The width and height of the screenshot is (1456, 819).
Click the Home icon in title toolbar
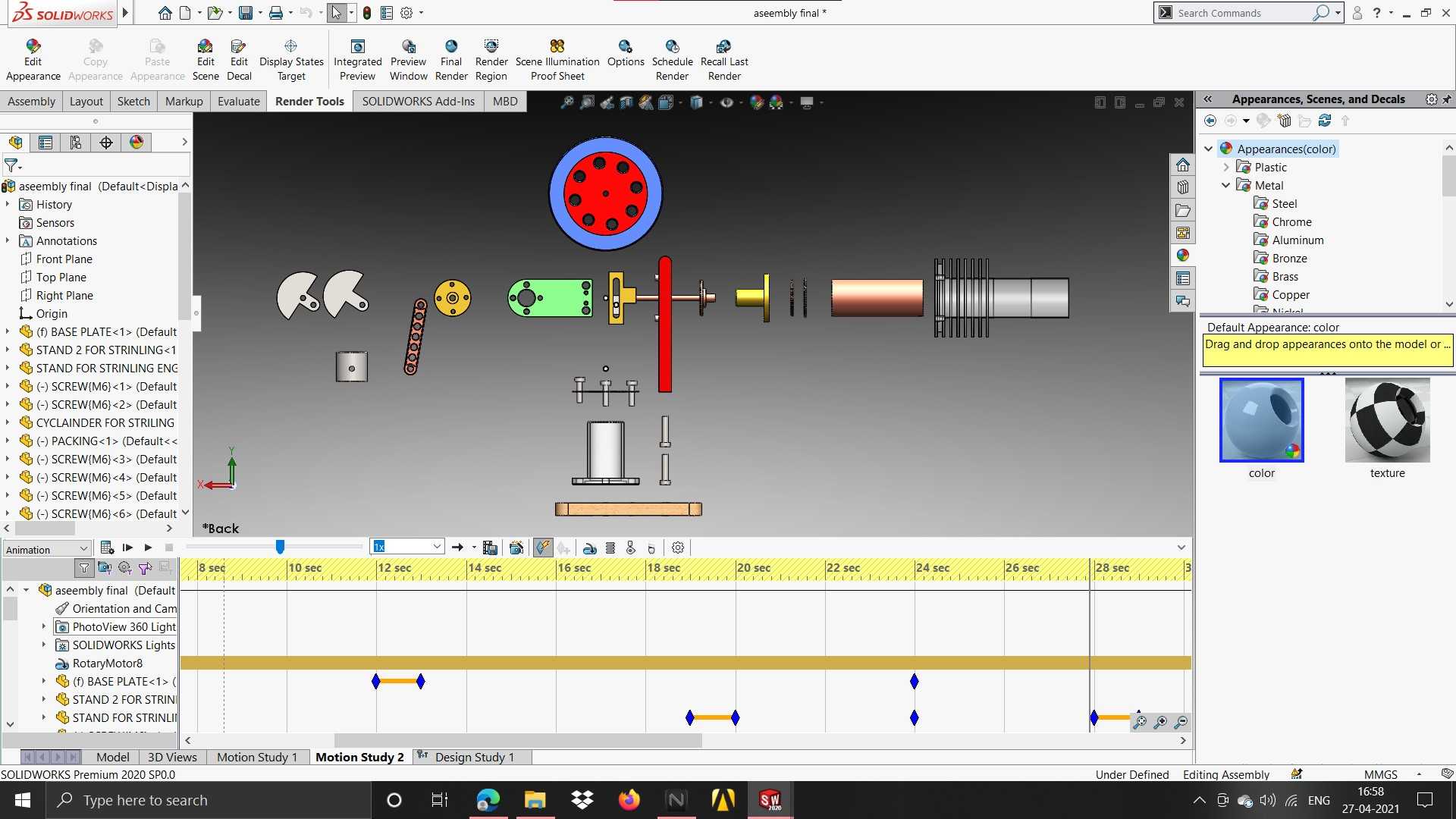[x=165, y=13]
